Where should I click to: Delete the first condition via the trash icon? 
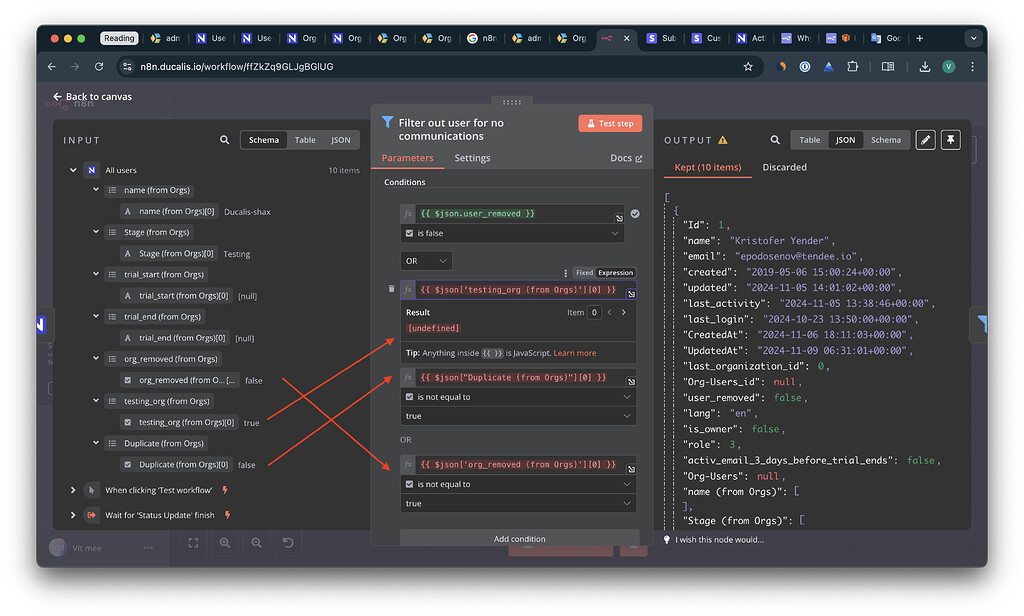pyautogui.click(x=390, y=289)
